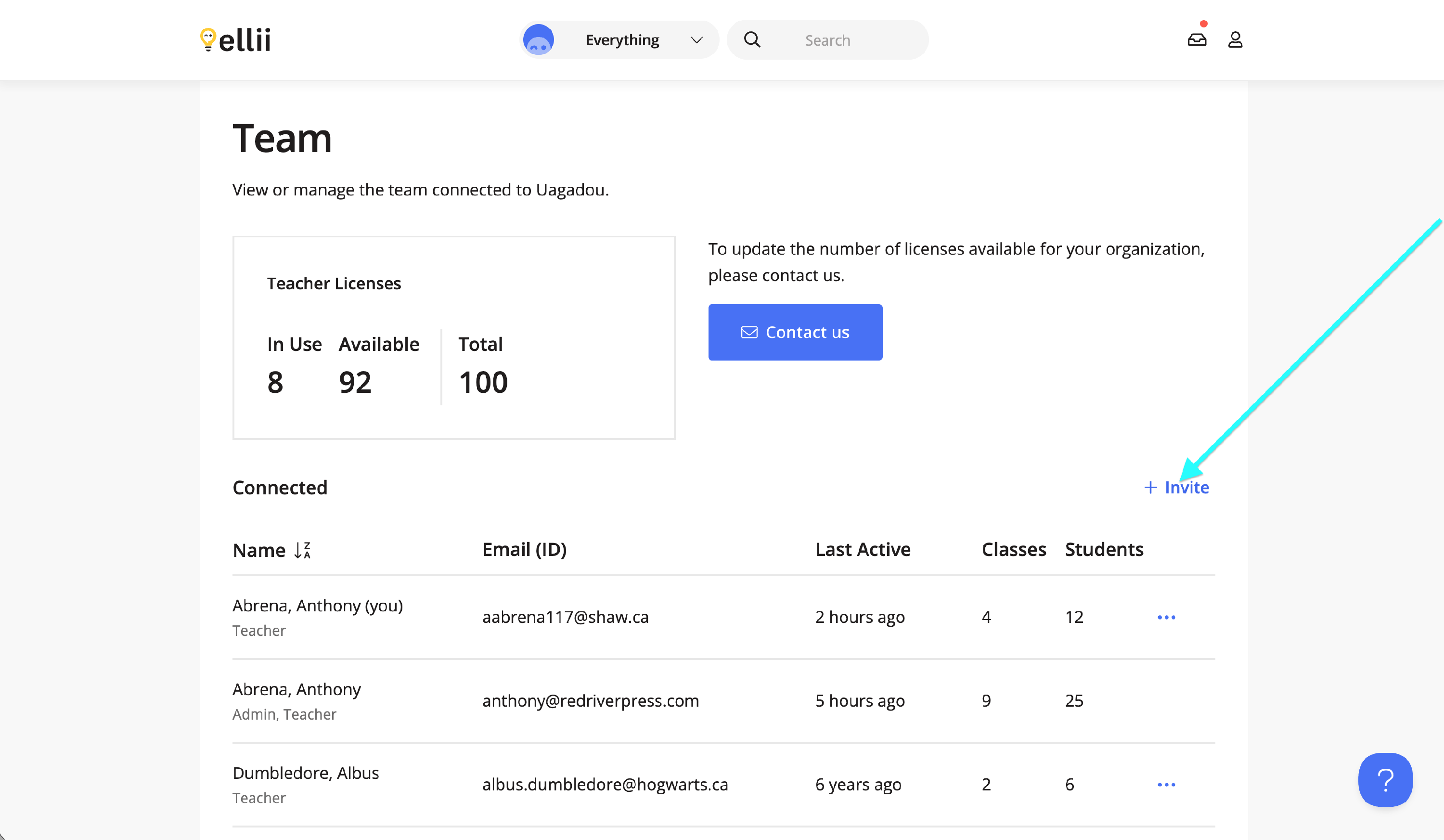The width and height of the screenshot is (1444, 840).
Task: Click the envelope icon in Contact us
Action: click(x=749, y=332)
